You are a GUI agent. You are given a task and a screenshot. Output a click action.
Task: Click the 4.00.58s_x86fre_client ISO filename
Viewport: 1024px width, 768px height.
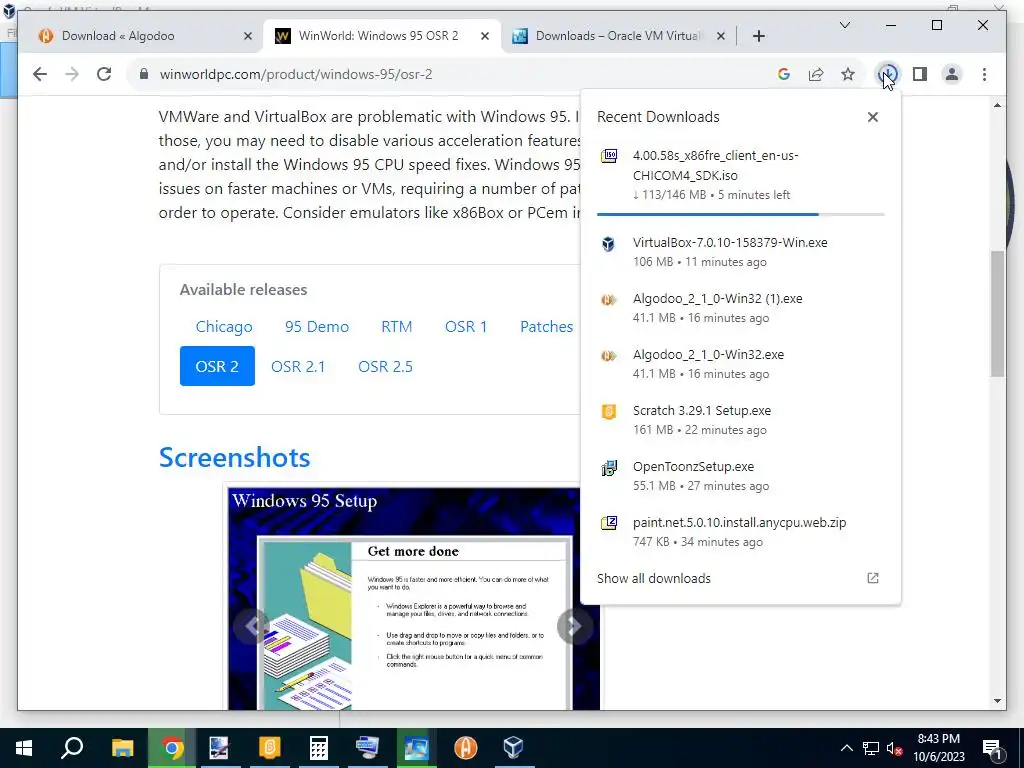coord(715,165)
